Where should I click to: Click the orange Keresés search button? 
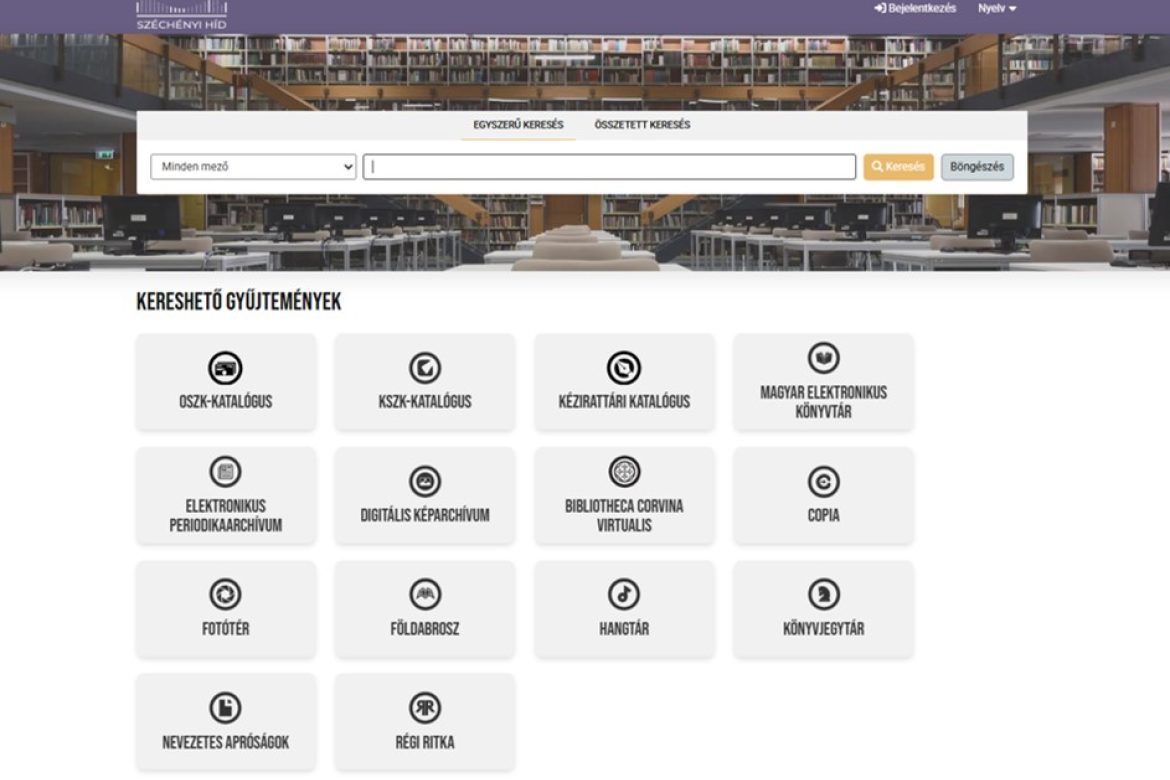898,166
